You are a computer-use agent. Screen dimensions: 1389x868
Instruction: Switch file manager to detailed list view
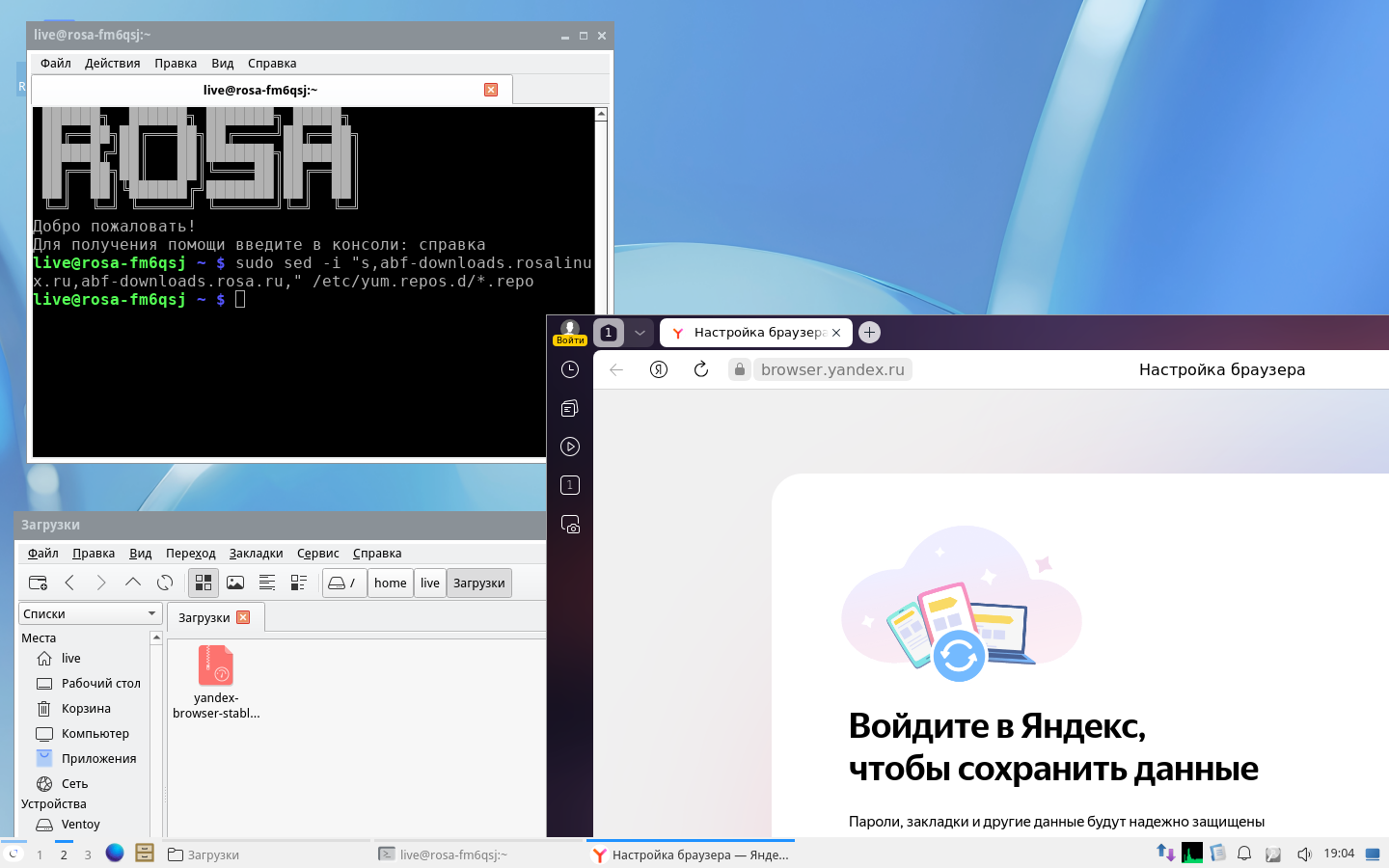[299, 583]
